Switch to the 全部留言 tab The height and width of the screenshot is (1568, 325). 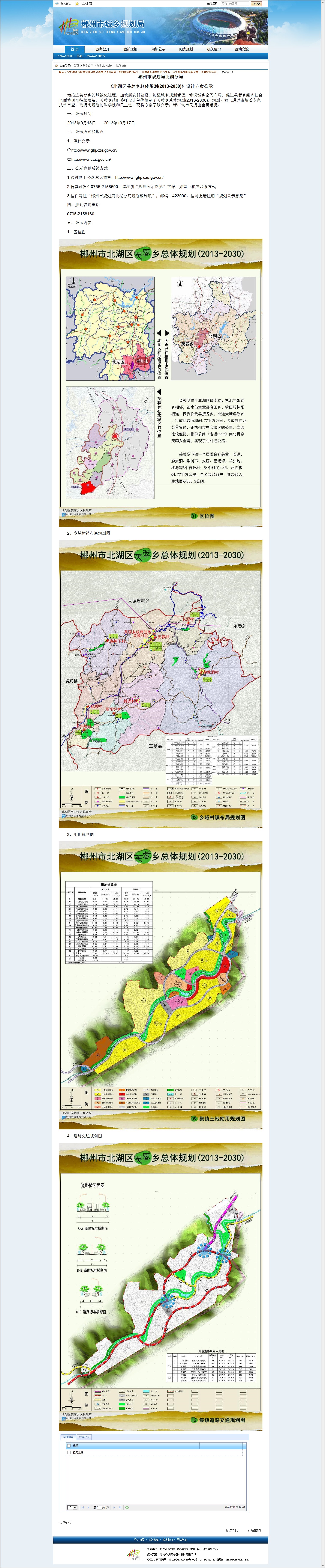[68, 1437]
